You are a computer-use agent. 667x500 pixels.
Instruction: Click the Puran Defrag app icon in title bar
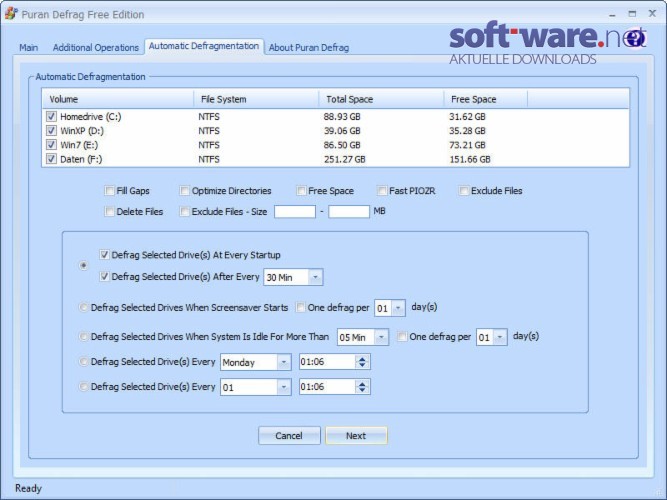pos(11,14)
